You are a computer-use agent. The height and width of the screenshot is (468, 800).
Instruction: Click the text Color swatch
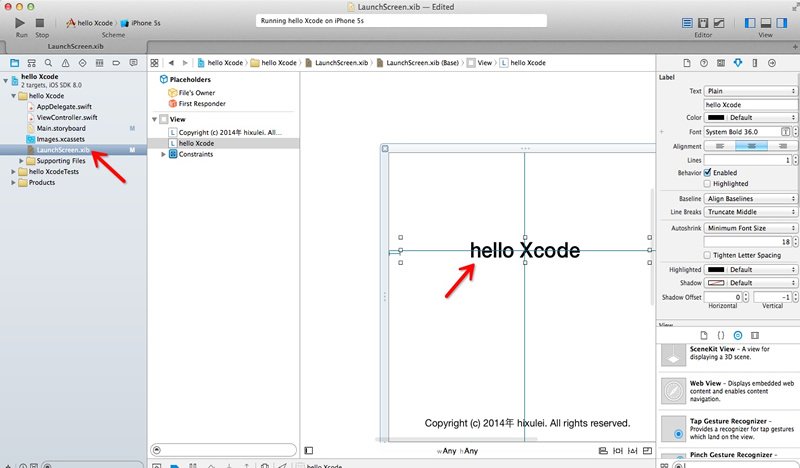click(x=716, y=117)
